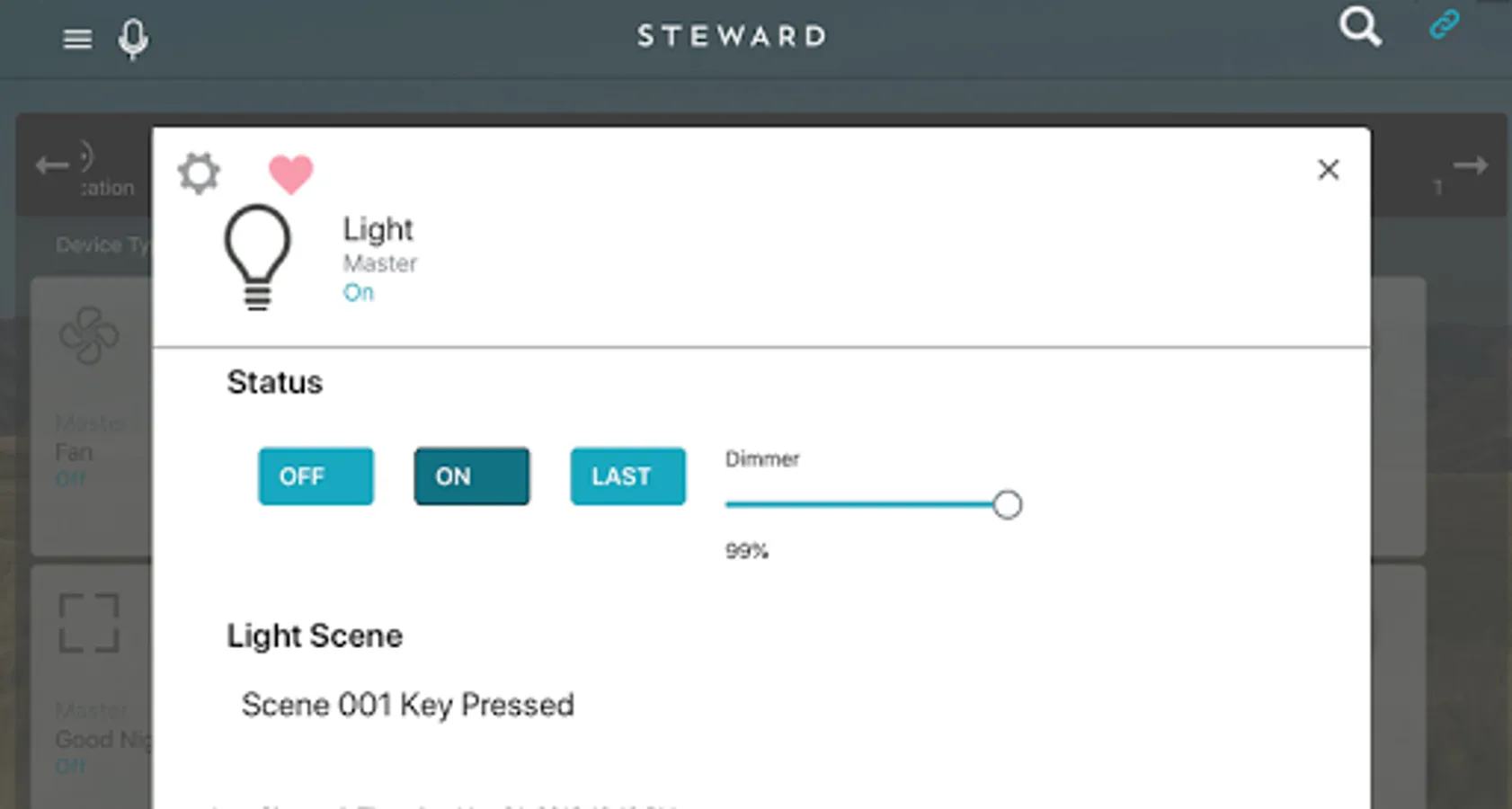
Task: Toggle the pink heart favorite
Action: coord(290,173)
